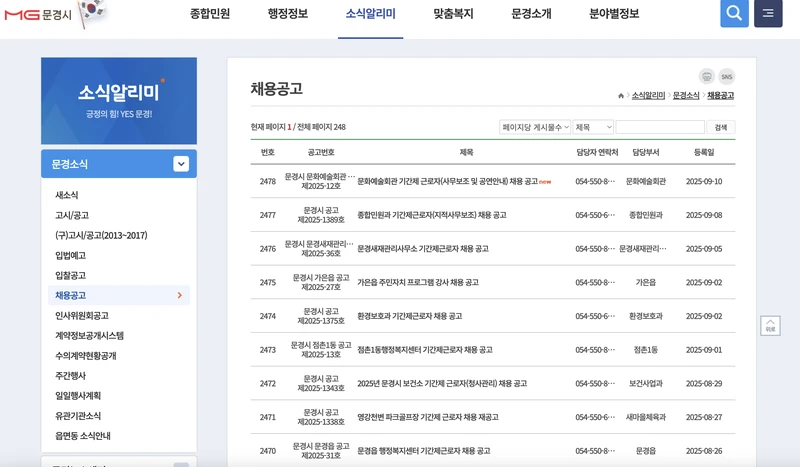This screenshot has width=800, height=467.
Task: Open (구)고시/공고(2013~2017) sidebar link
Action: tap(101, 235)
